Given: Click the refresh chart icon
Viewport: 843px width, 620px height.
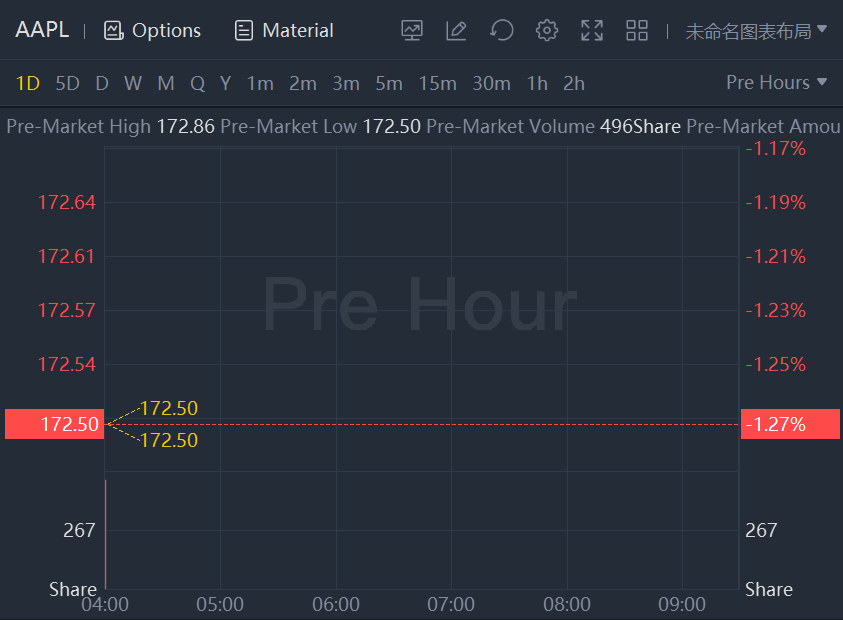Looking at the screenshot, I should point(501,31).
